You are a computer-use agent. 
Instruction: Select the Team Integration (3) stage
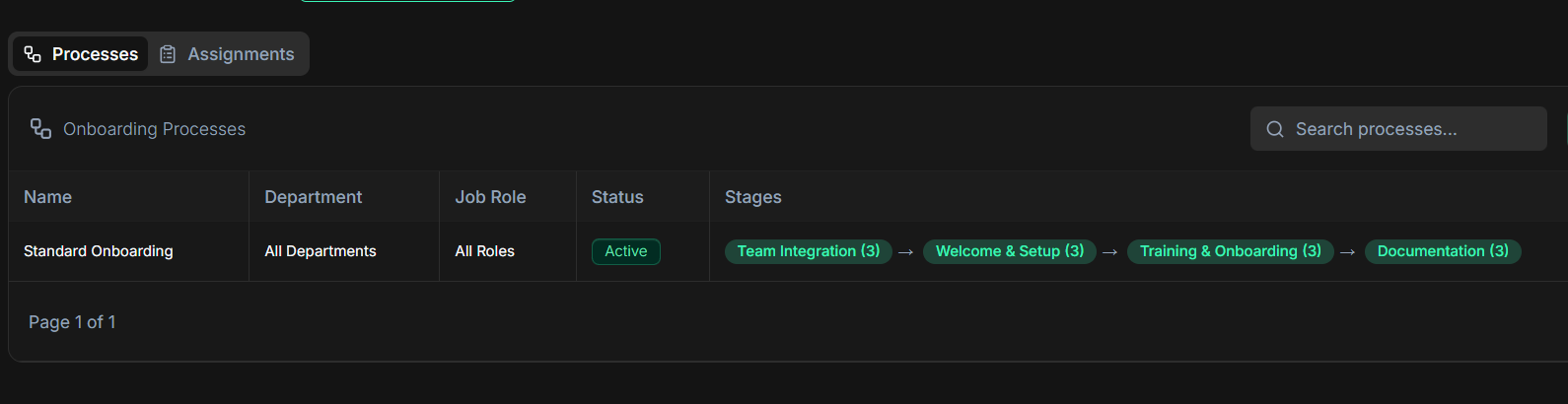point(808,251)
